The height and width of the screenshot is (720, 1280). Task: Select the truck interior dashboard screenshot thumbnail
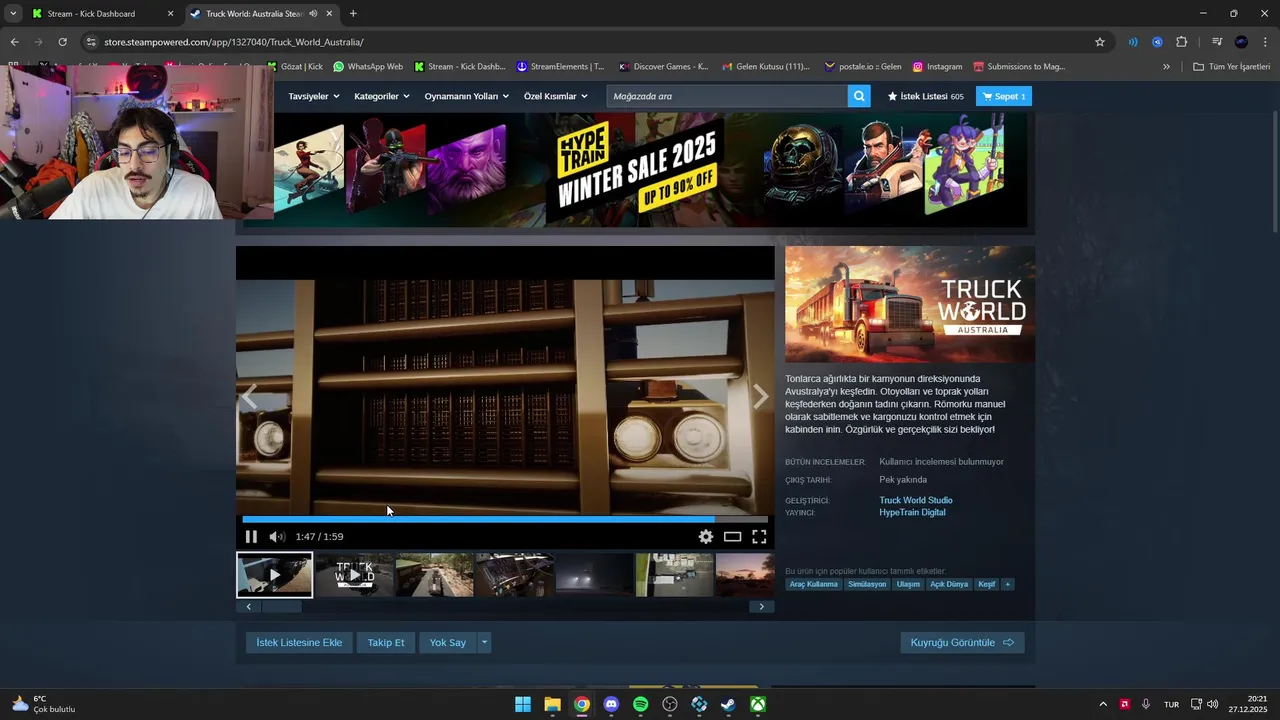(x=514, y=575)
